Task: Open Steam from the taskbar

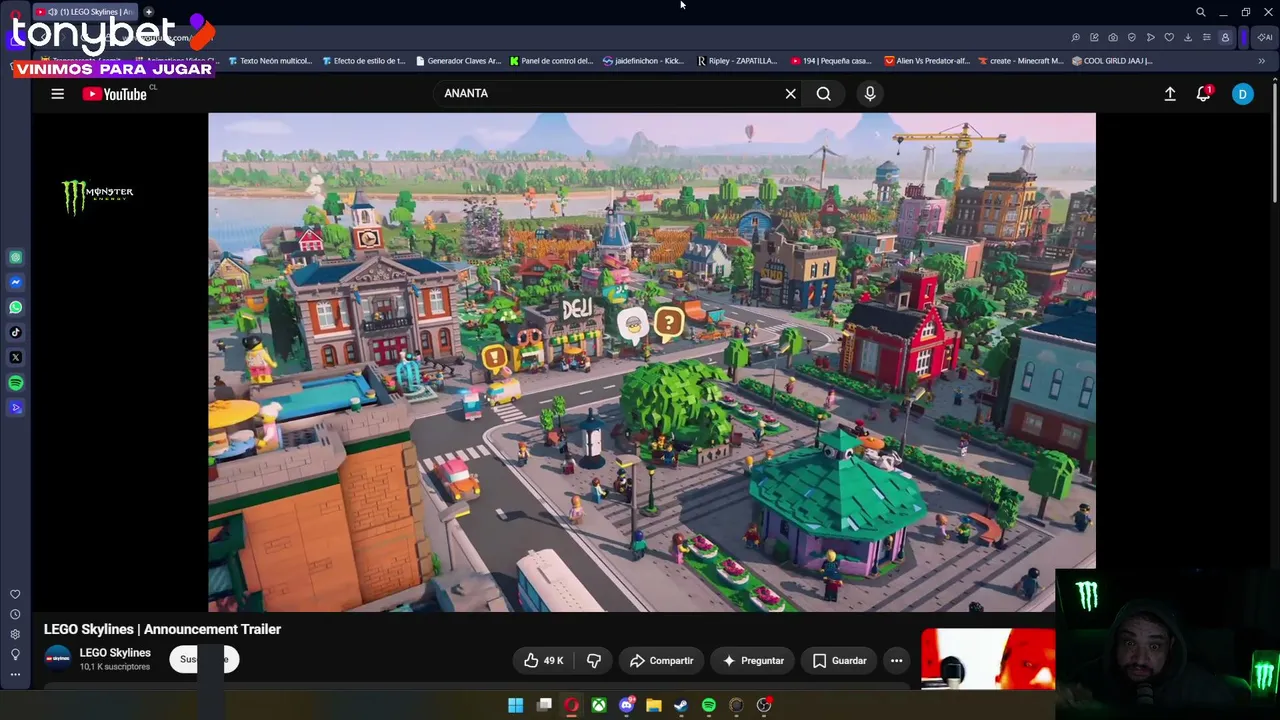Action: coord(681,706)
